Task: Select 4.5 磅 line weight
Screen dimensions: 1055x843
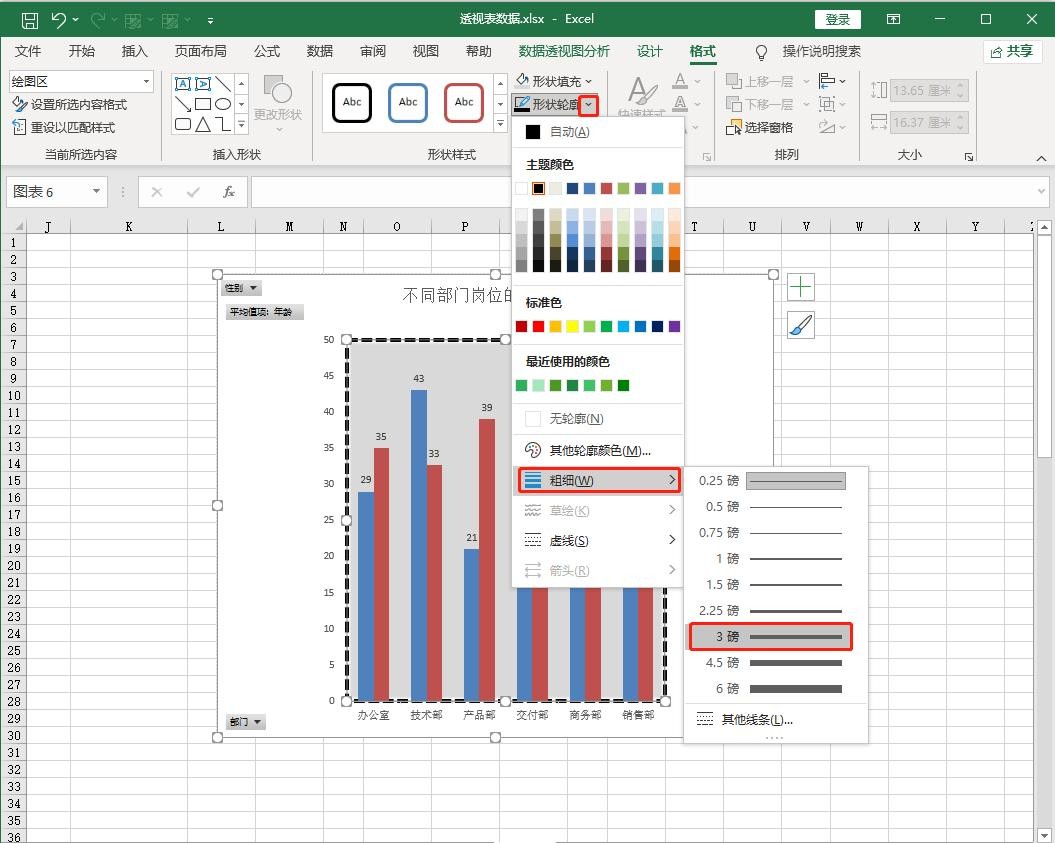Action: click(775, 663)
